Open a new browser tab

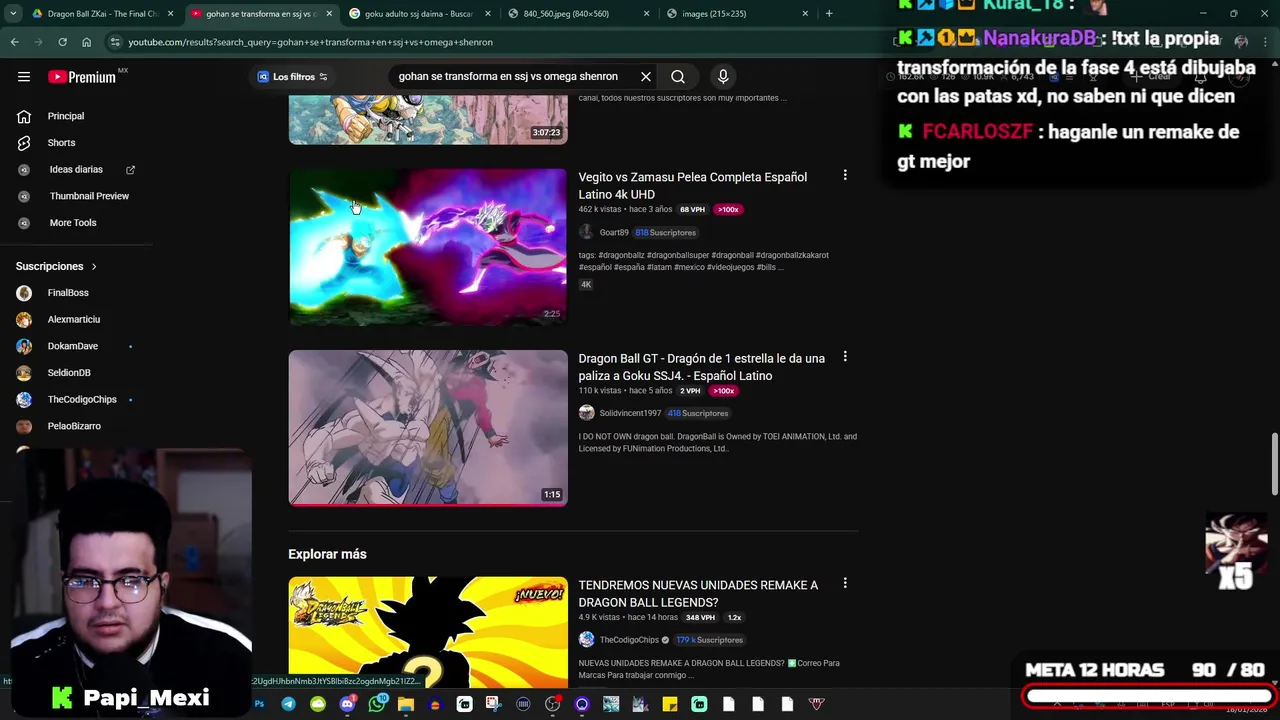click(x=829, y=14)
